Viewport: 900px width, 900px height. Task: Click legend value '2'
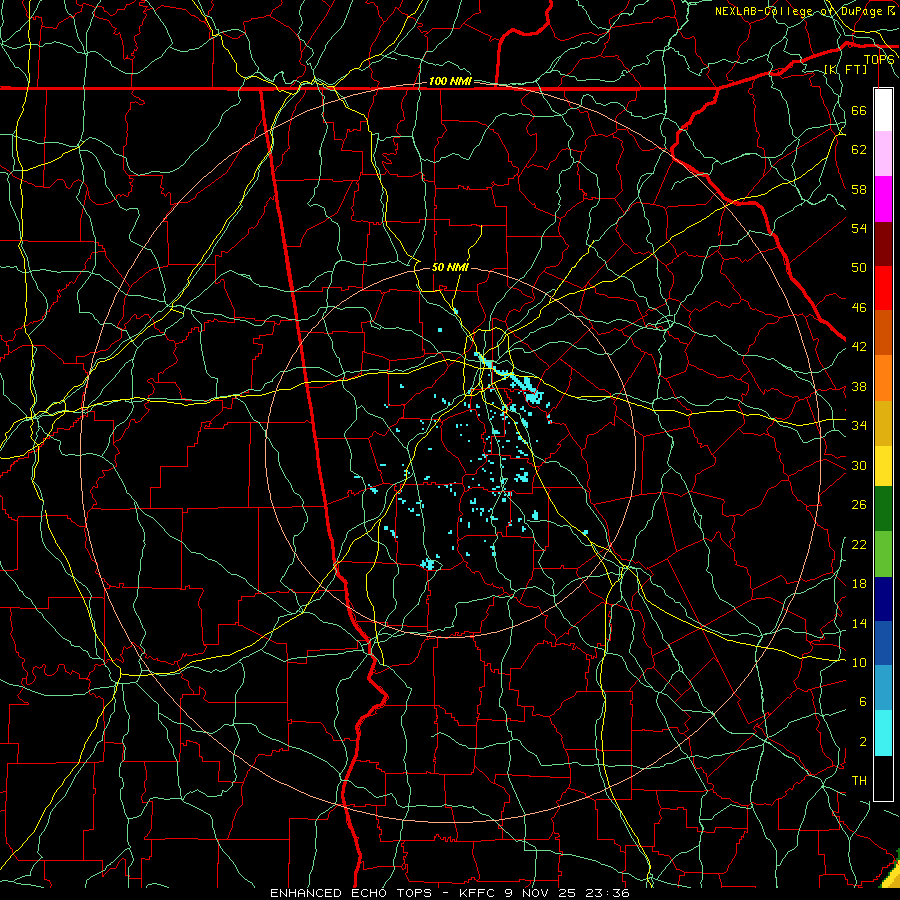[x=862, y=742]
